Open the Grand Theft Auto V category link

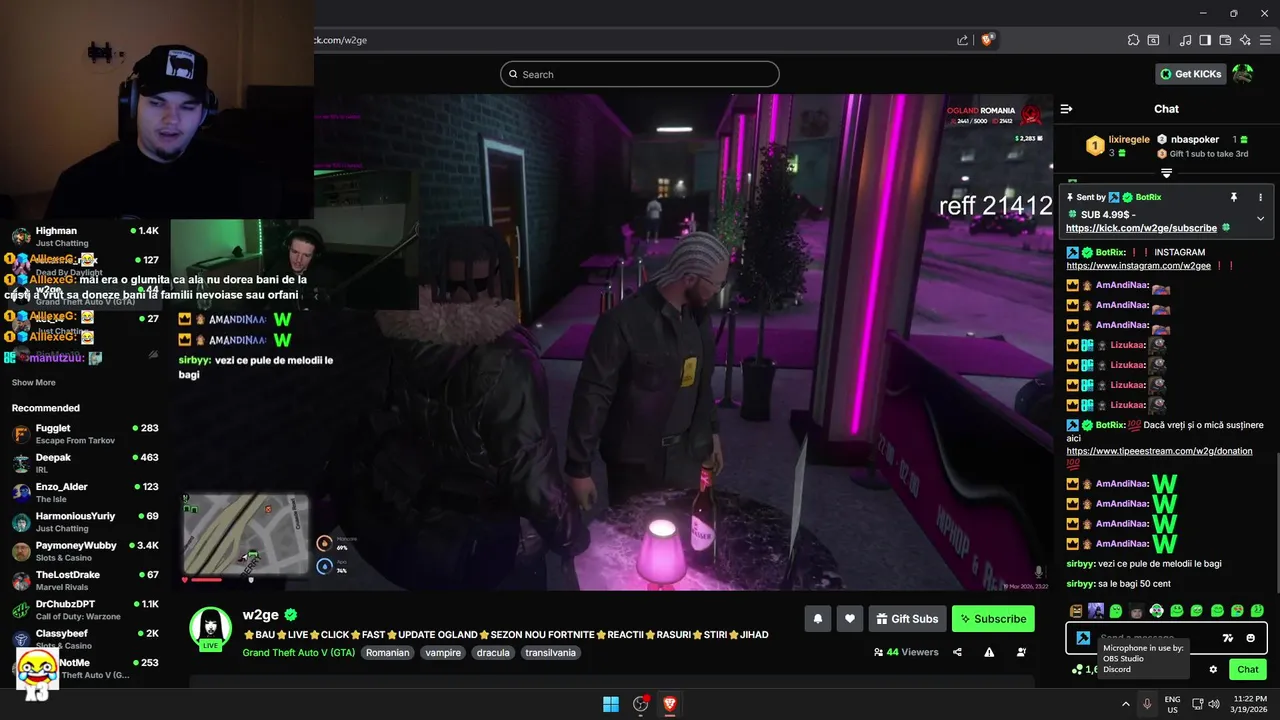(298, 653)
